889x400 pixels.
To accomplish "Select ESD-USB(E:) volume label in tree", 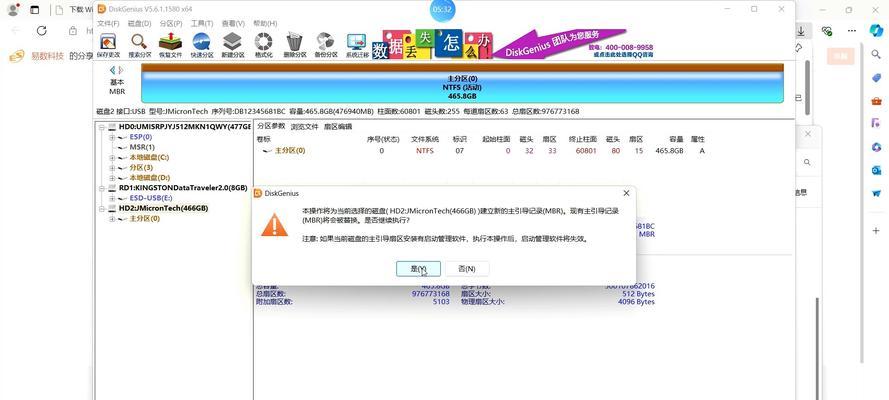I will tap(151, 198).
